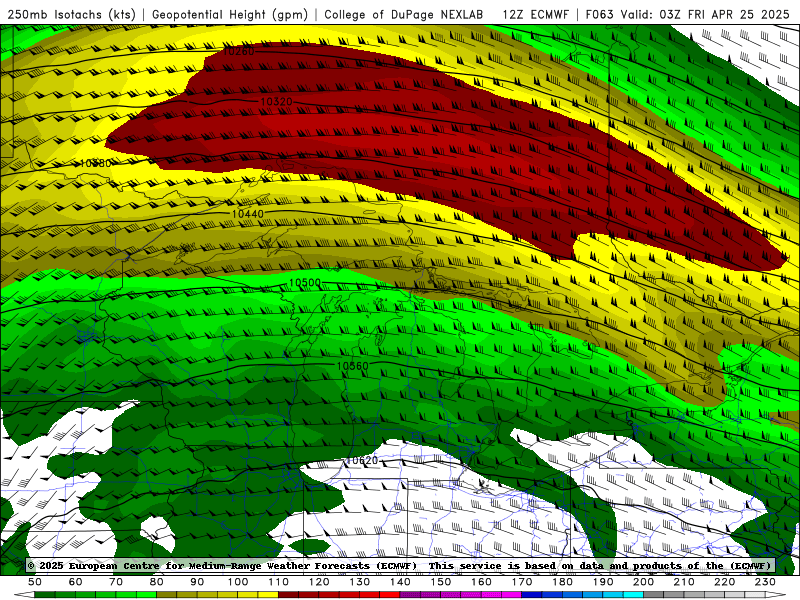Click the 190 legend label
Screen dimensions: 800x600
click(603, 582)
